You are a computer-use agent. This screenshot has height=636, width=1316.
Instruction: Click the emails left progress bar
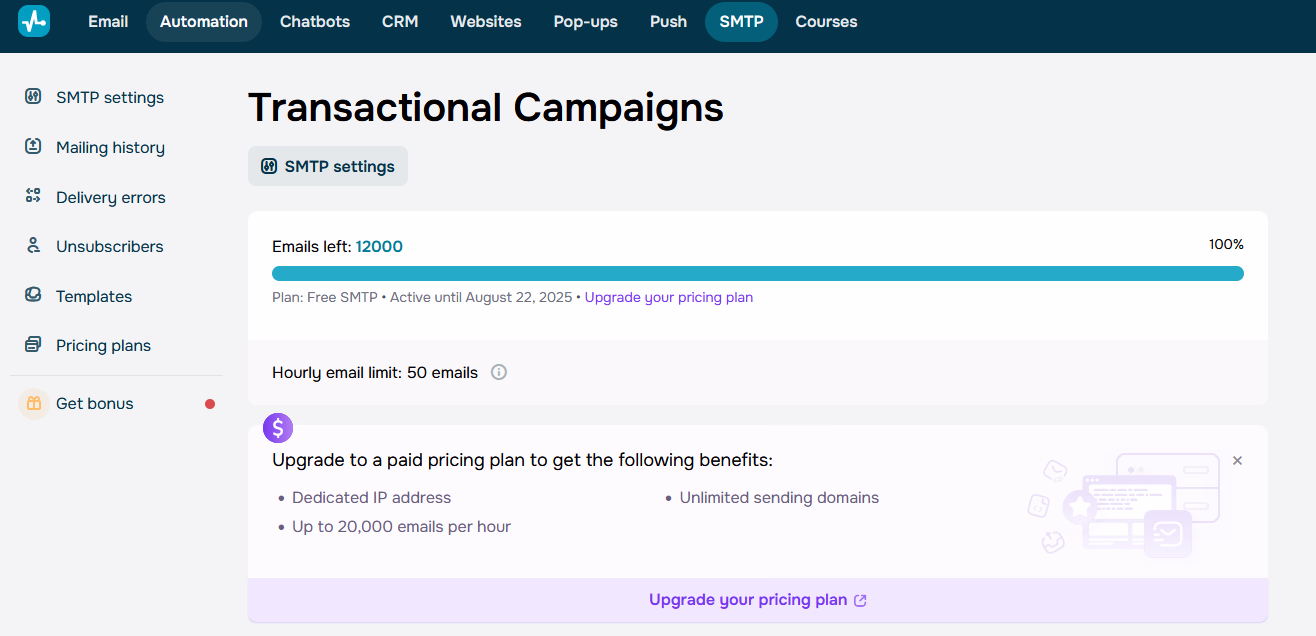pos(757,274)
